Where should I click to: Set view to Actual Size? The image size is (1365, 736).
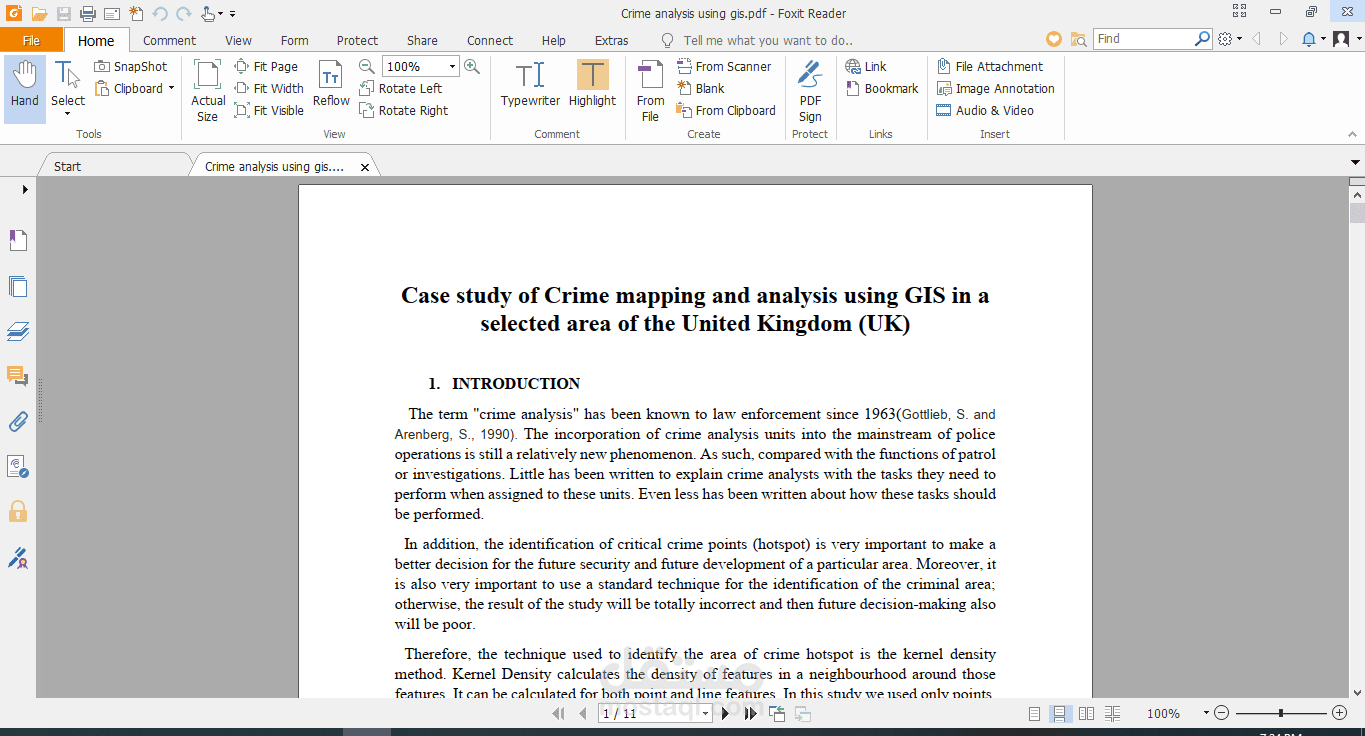pyautogui.click(x=208, y=90)
